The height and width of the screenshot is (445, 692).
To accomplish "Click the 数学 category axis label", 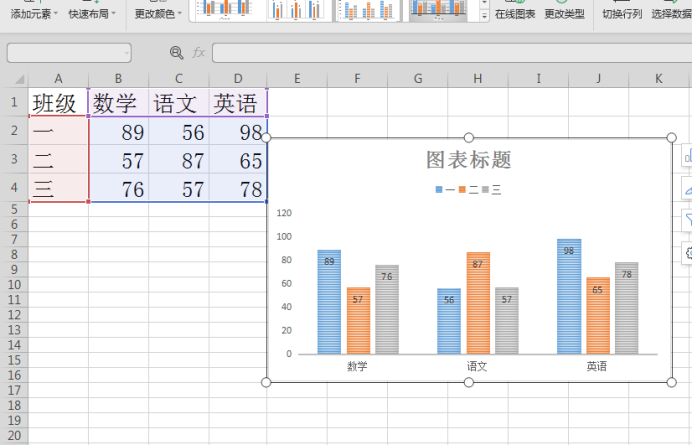I will pyautogui.click(x=357, y=366).
